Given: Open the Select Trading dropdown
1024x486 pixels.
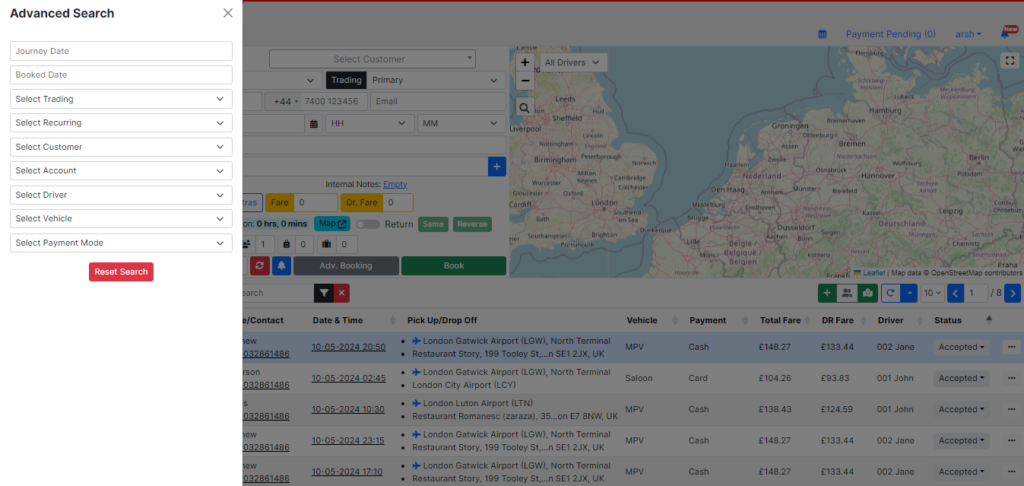Looking at the screenshot, I should tap(121, 99).
